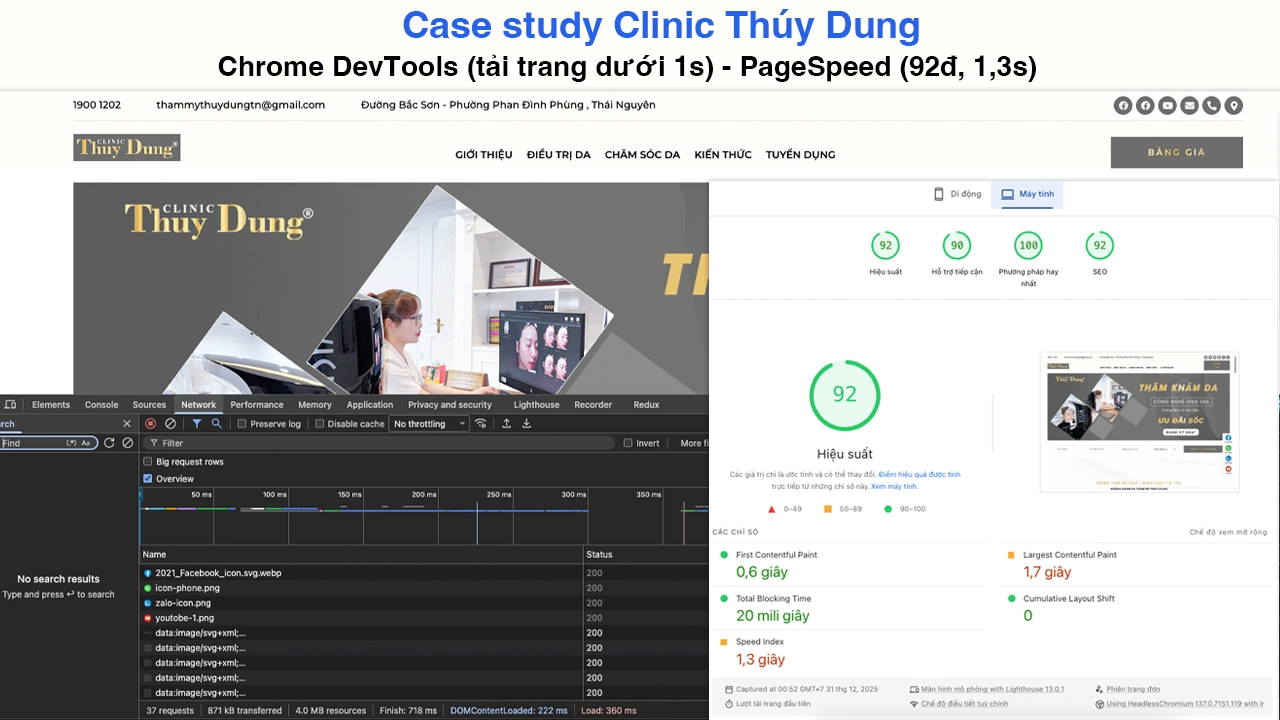Stop recording the network log
The image size is (1280, 720).
point(151,423)
